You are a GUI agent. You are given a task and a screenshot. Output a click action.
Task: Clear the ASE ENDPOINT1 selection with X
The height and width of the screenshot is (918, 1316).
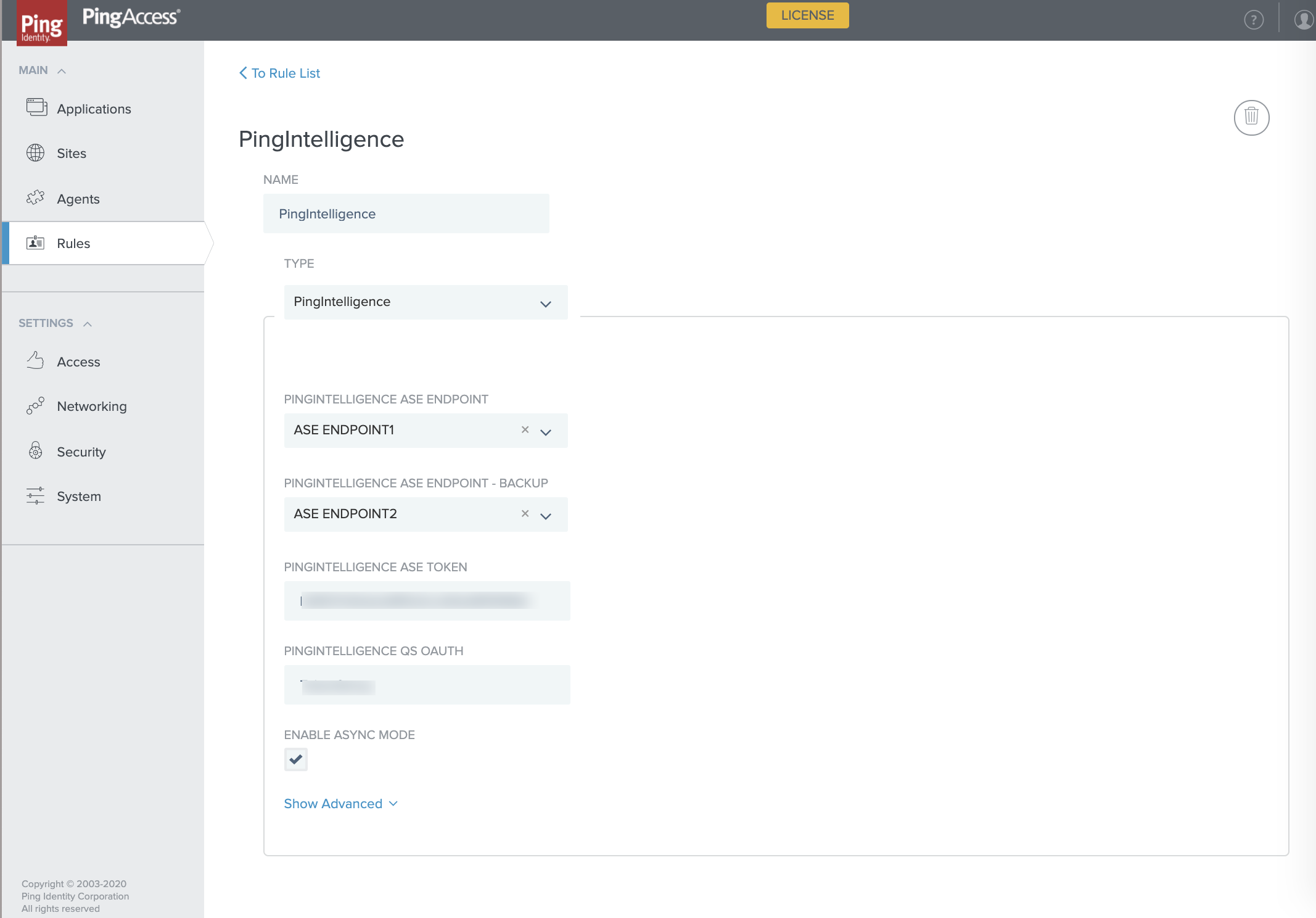pyautogui.click(x=525, y=429)
